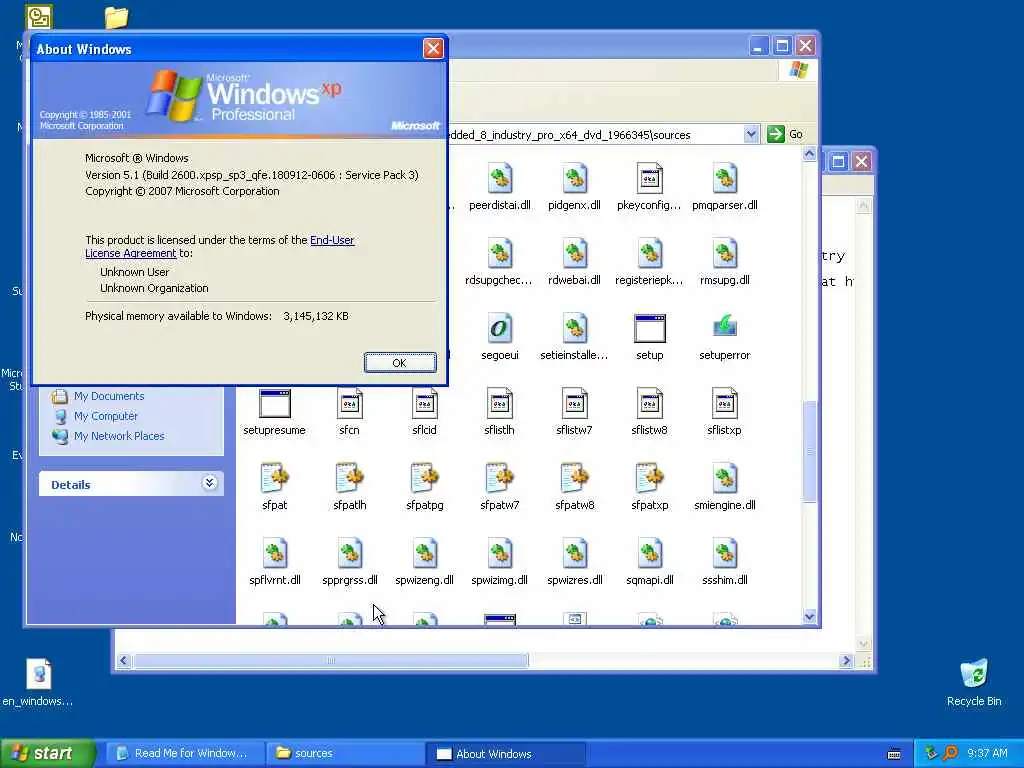Select the sflistw8 file icon

[650, 404]
